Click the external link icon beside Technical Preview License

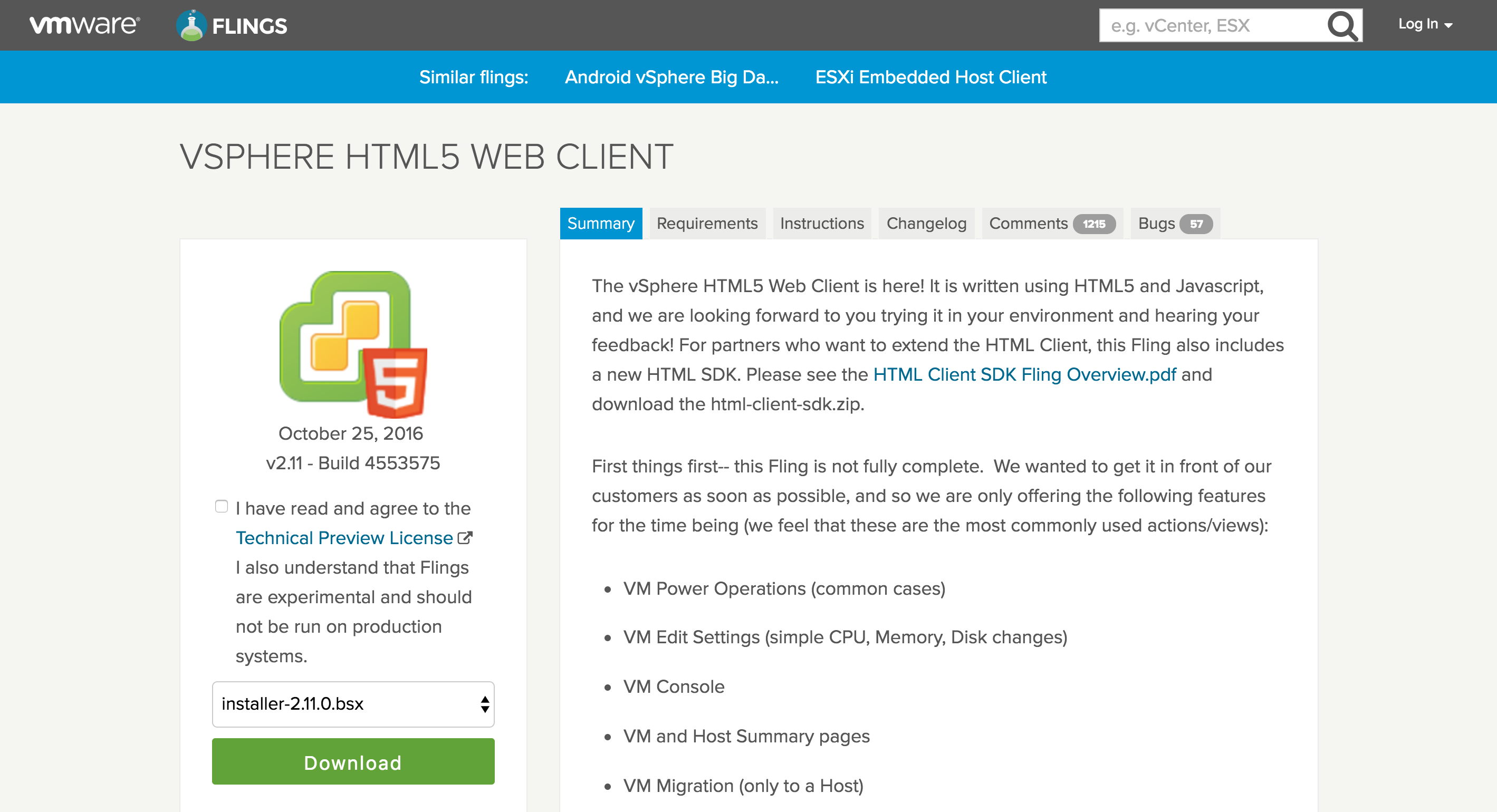pos(464,537)
